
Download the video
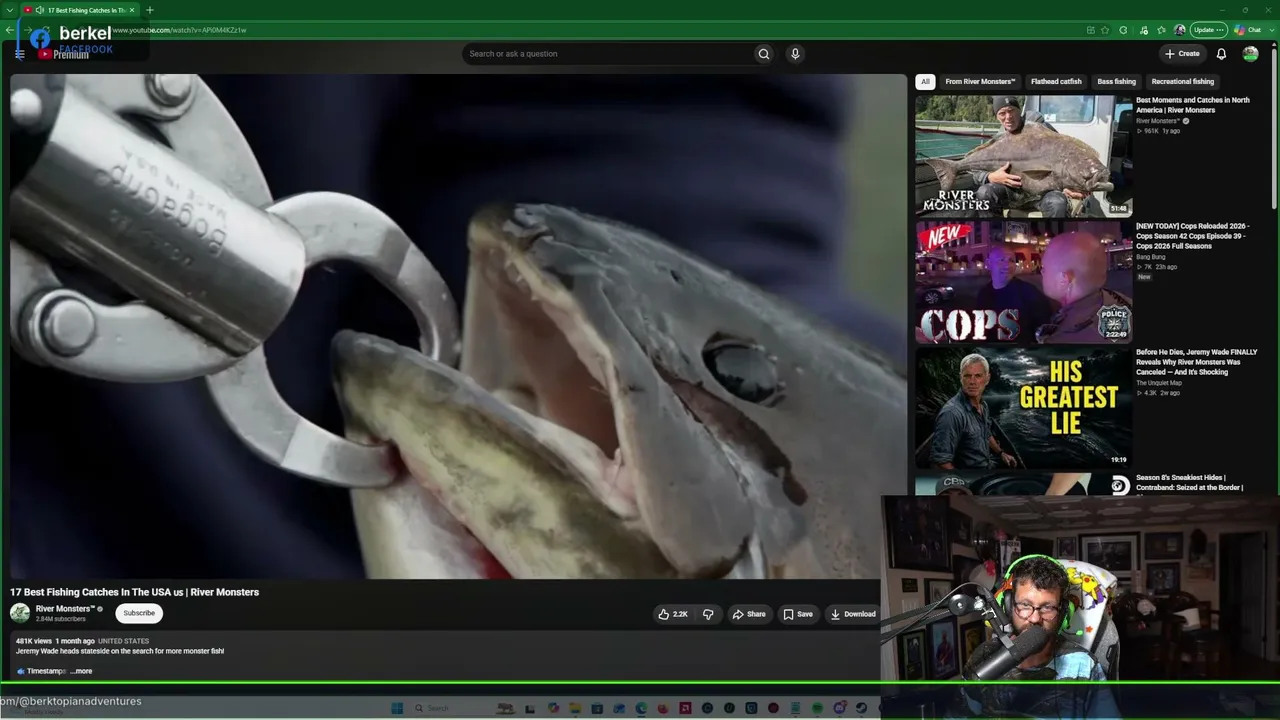pyautogui.click(x=852, y=614)
